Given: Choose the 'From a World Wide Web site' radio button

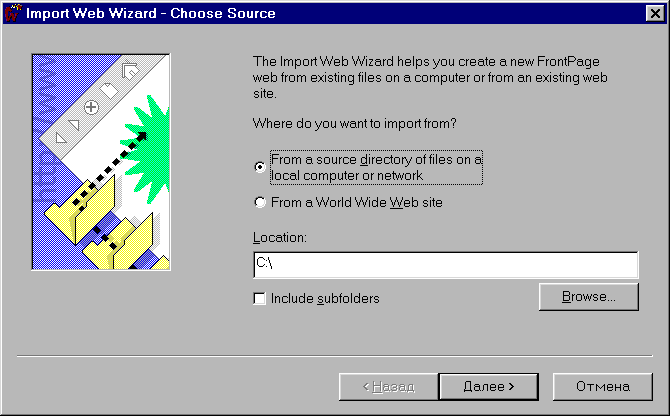Looking at the screenshot, I should point(260,202).
